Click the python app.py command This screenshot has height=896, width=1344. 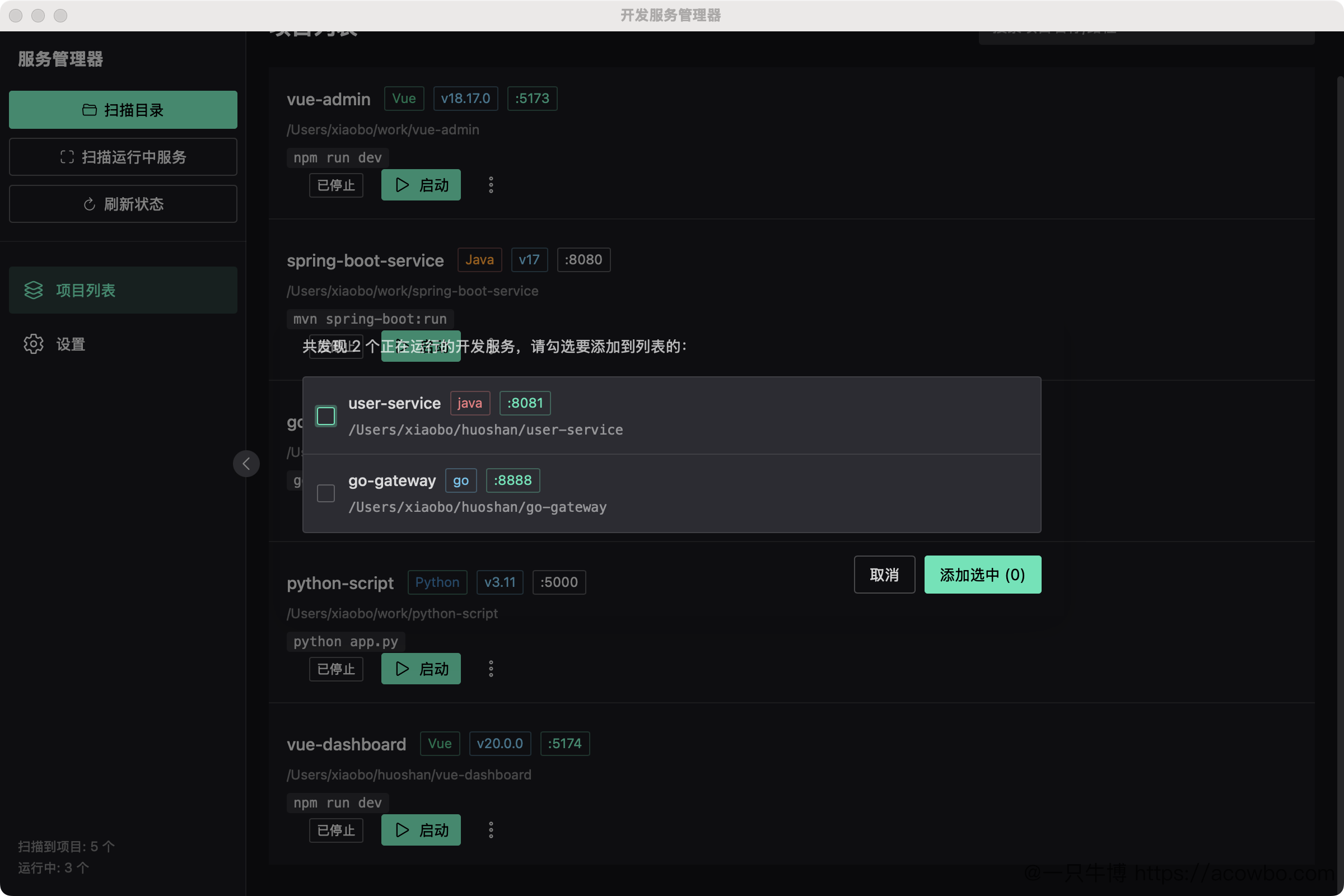tap(346, 642)
